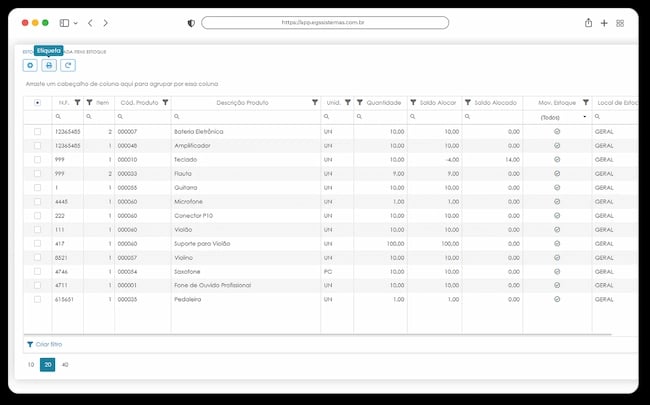
Task: Click the add new record plus icon
Action: [30, 65]
